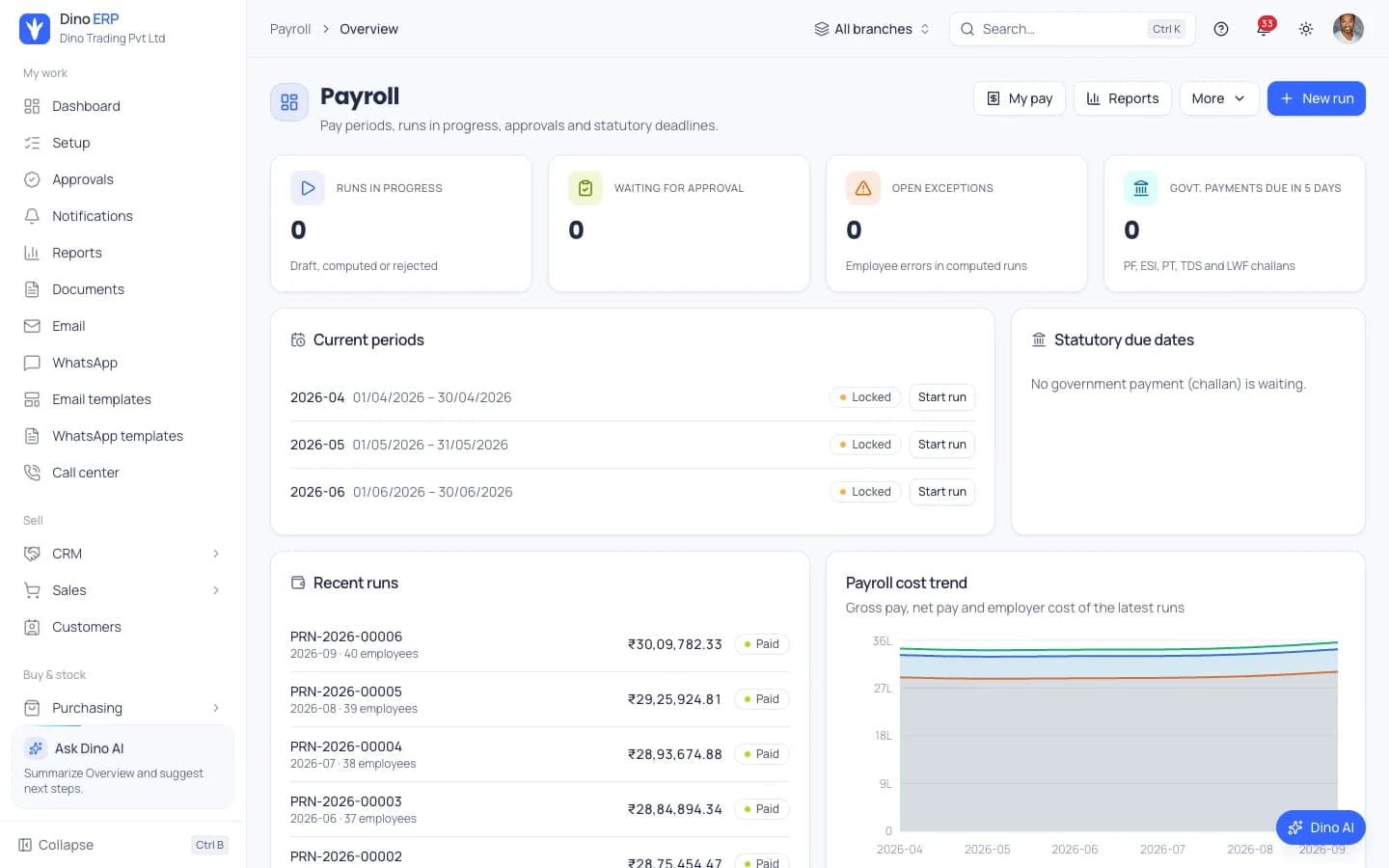Click the help question mark icon
This screenshot has height=868, width=1389.
[x=1221, y=29]
